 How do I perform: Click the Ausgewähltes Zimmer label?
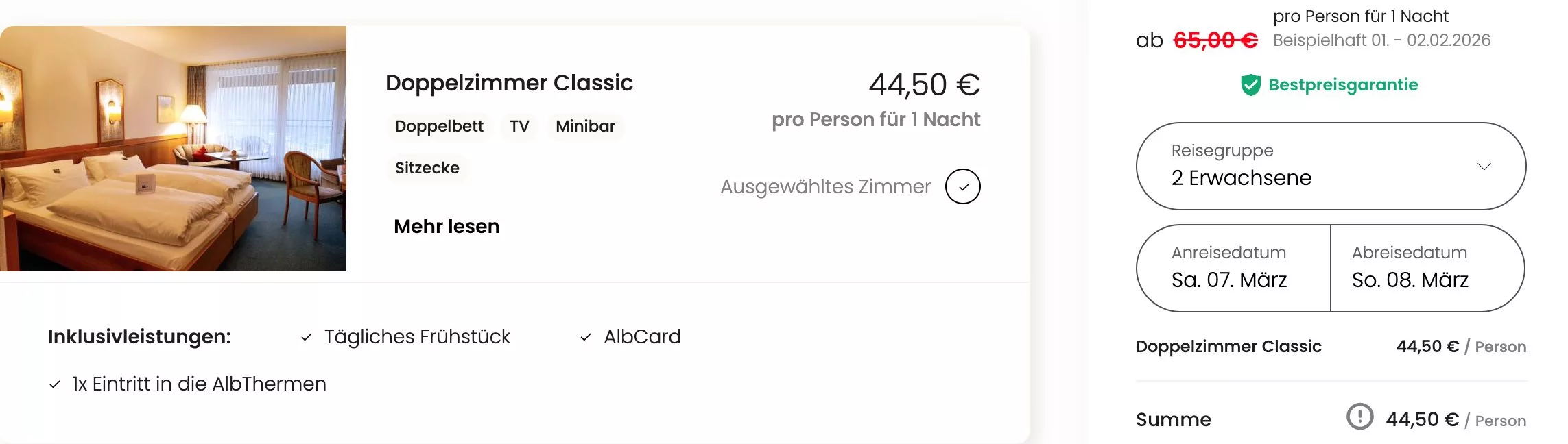pyautogui.click(x=825, y=186)
